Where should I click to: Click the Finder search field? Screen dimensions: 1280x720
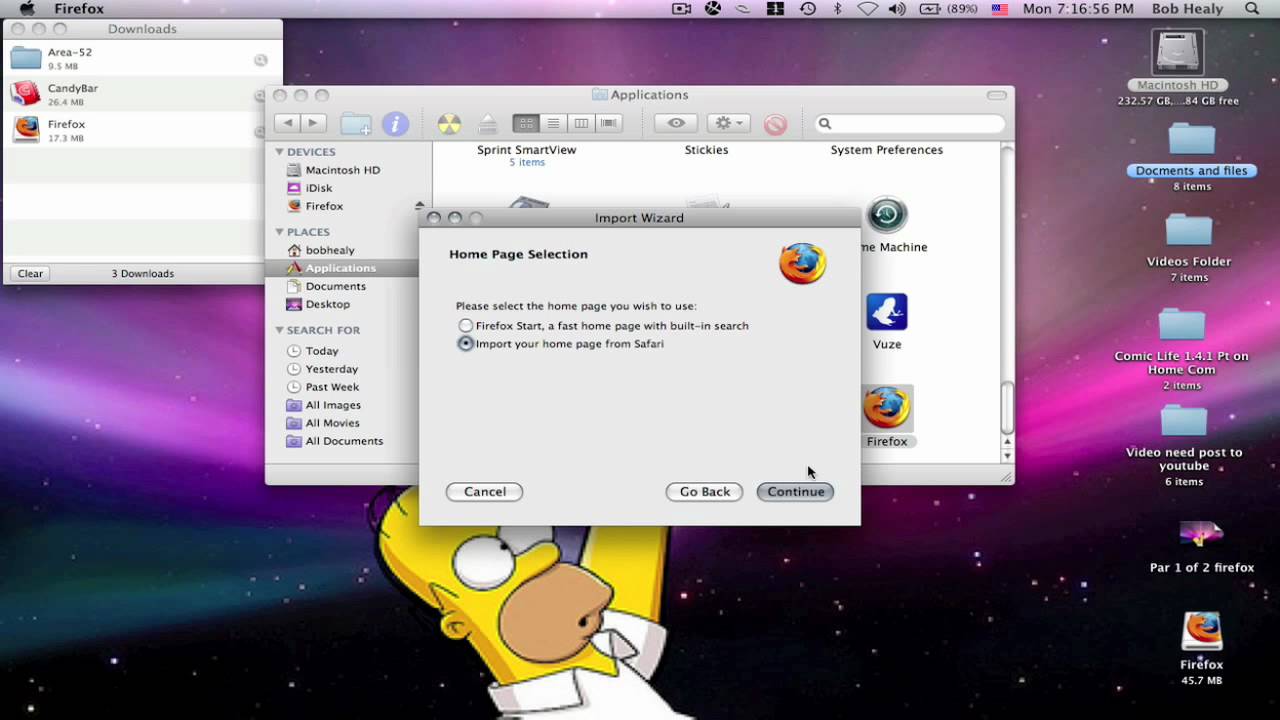coord(910,124)
